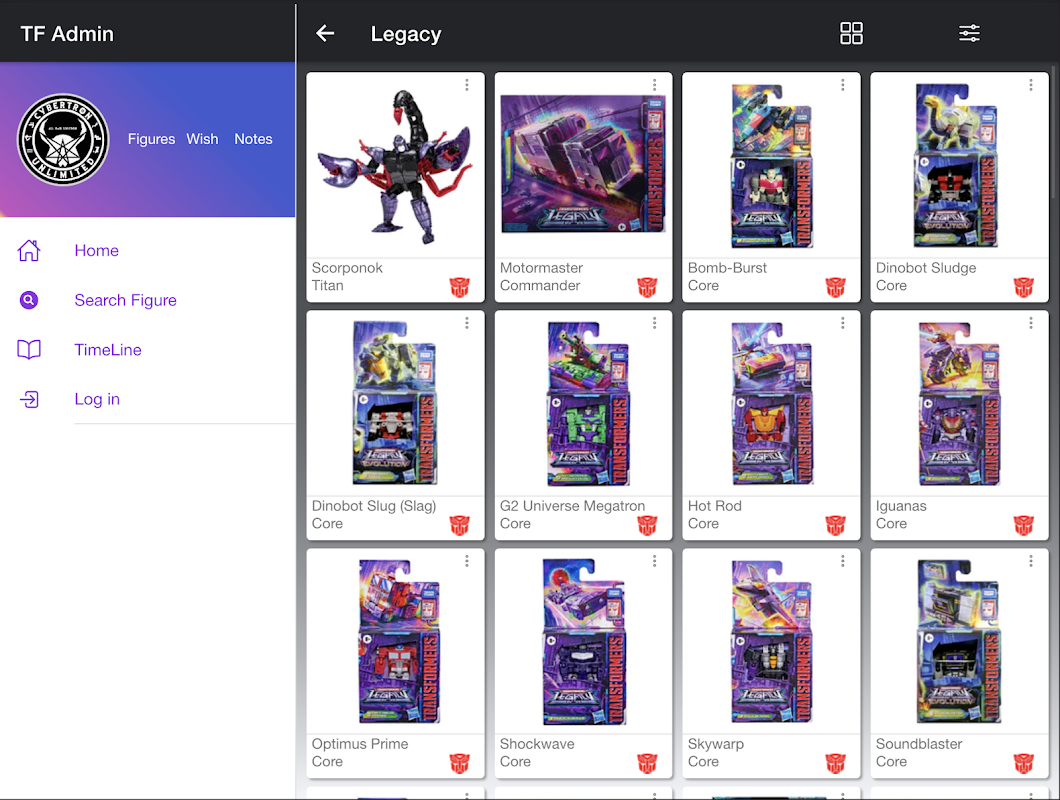Open the filter sliders icon
The height and width of the screenshot is (800, 1060).
(x=969, y=33)
